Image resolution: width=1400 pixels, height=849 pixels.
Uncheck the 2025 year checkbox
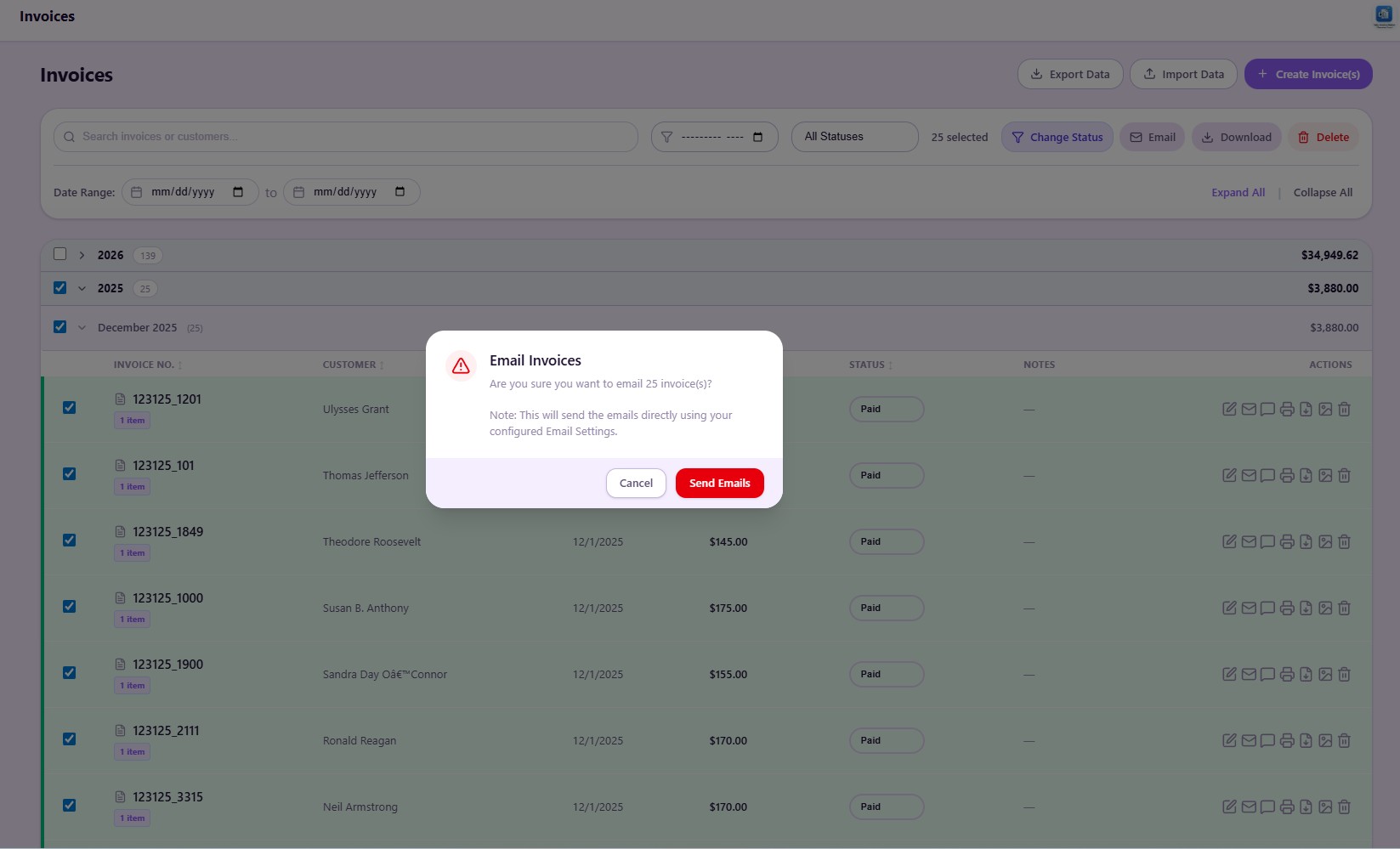[60, 287]
